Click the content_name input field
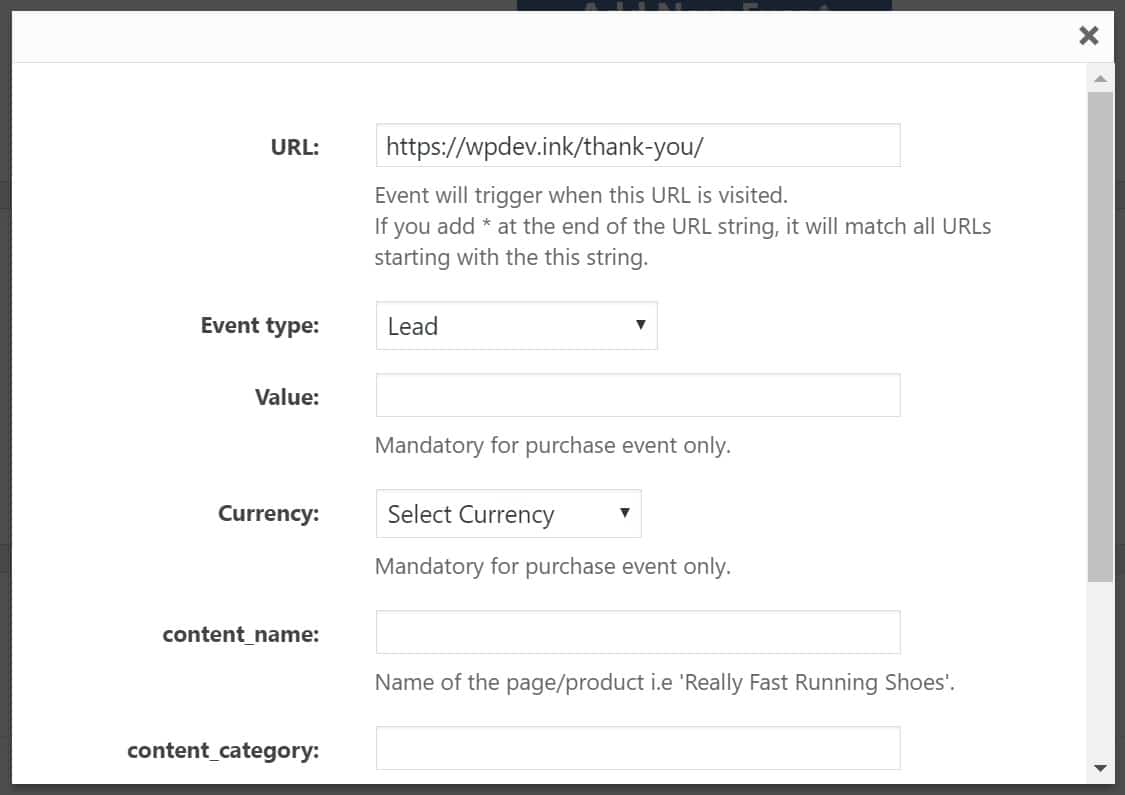The height and width of the screenshot is (795, 1125). point(638,632)
